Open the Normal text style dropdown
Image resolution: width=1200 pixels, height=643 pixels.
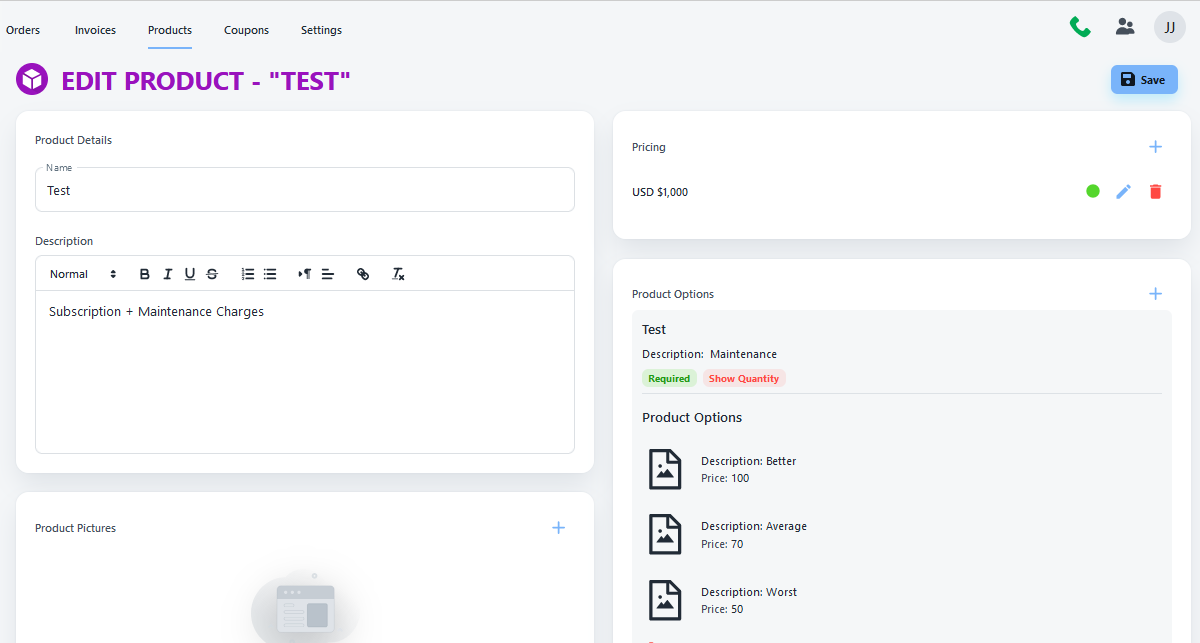click(x=83, y=274)
